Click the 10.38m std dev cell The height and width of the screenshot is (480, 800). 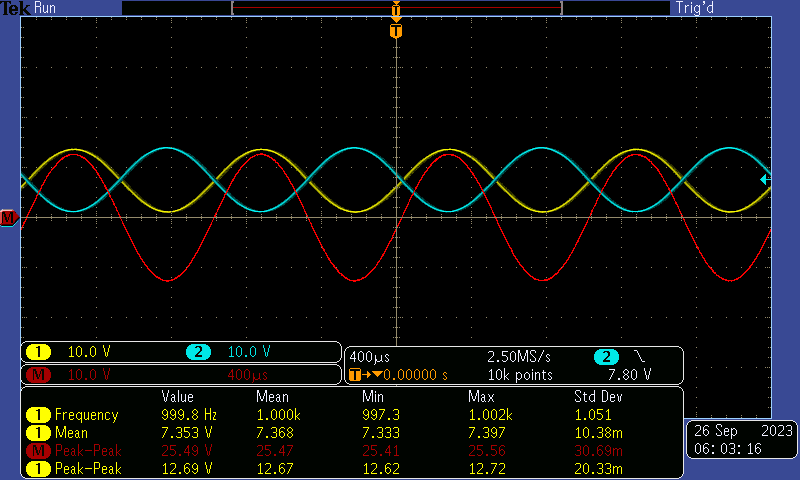click(598, 433)
